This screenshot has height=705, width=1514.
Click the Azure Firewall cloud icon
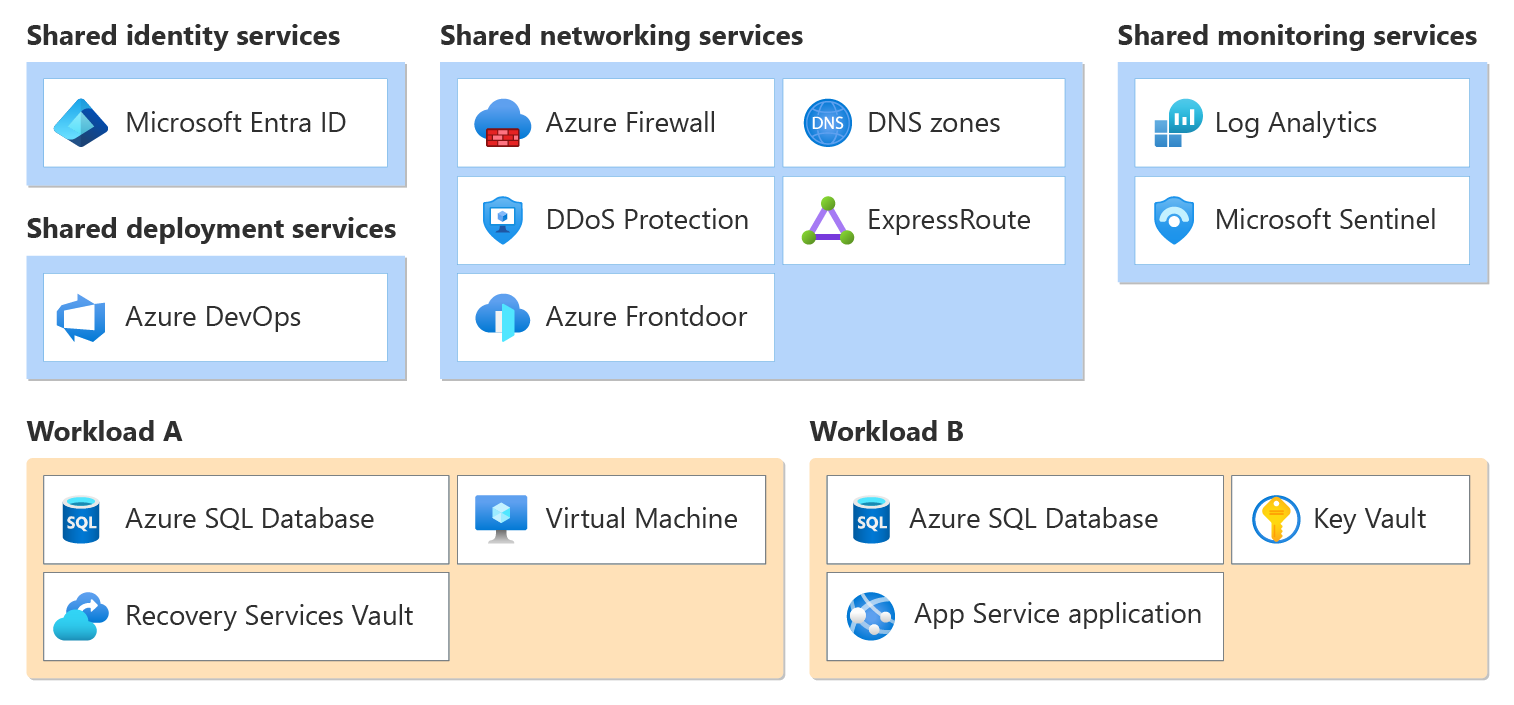click(x=501, y=123)
